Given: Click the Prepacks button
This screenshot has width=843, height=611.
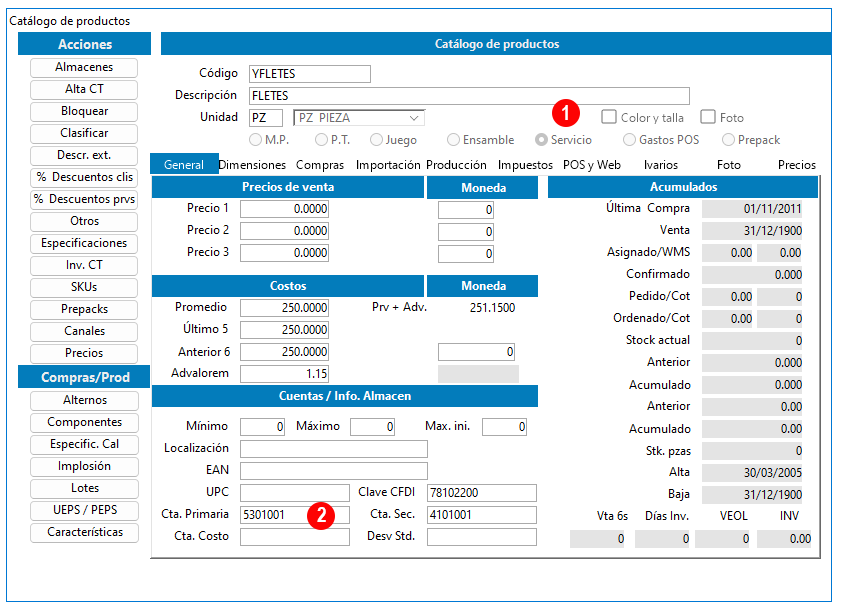Looking at the screenshot, I should [84, 309].
